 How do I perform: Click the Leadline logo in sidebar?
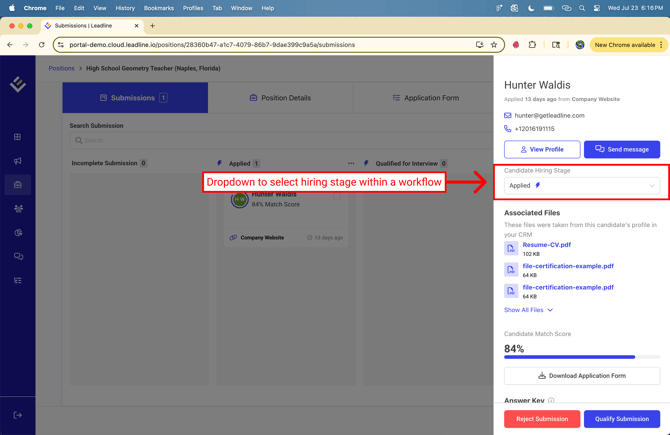click(x=18, y=85)
